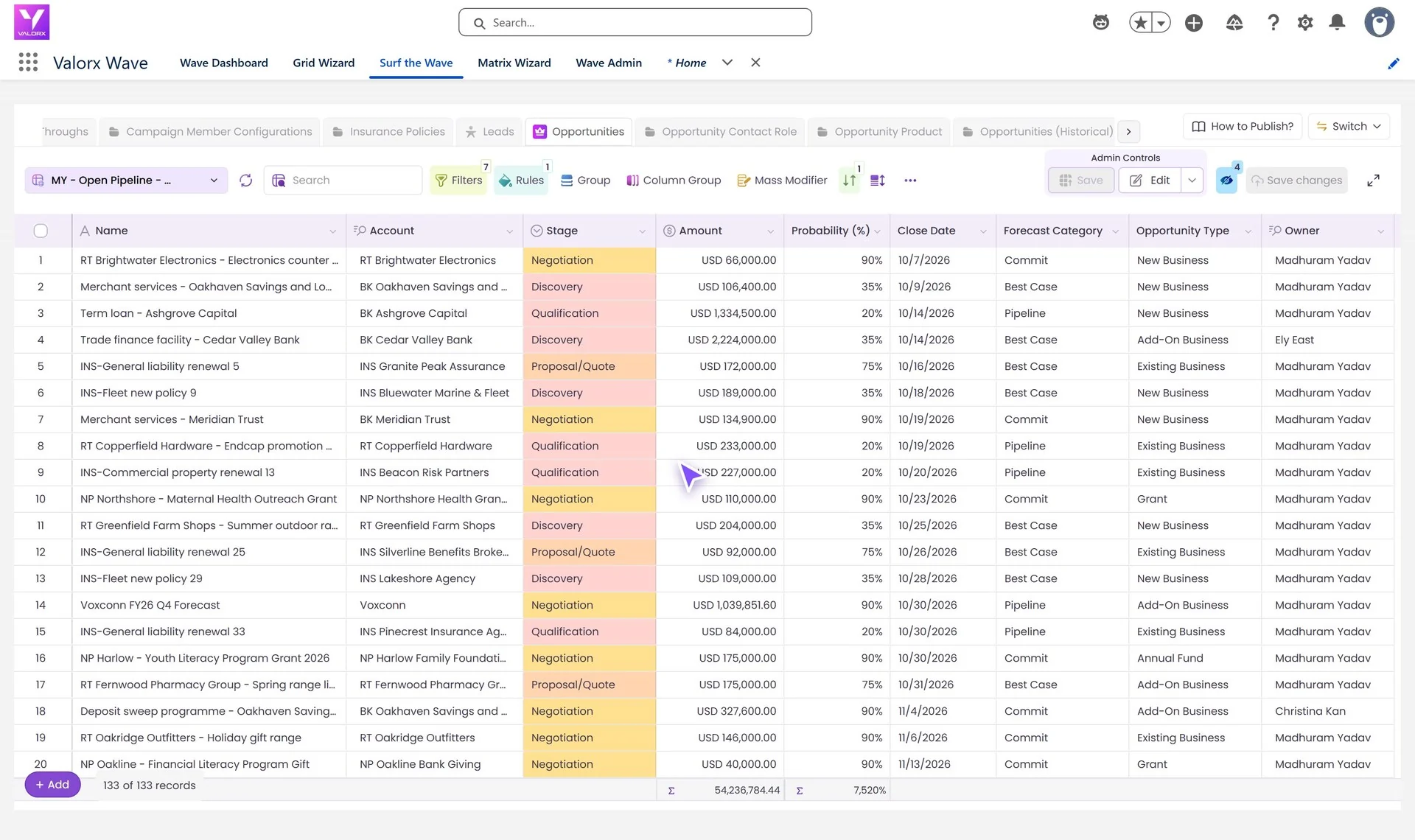Image resolution: width=1415 pixels, height=840 pixels.
Task: Click the sort arrows toolbar icon
Action: tap(850, 181)
